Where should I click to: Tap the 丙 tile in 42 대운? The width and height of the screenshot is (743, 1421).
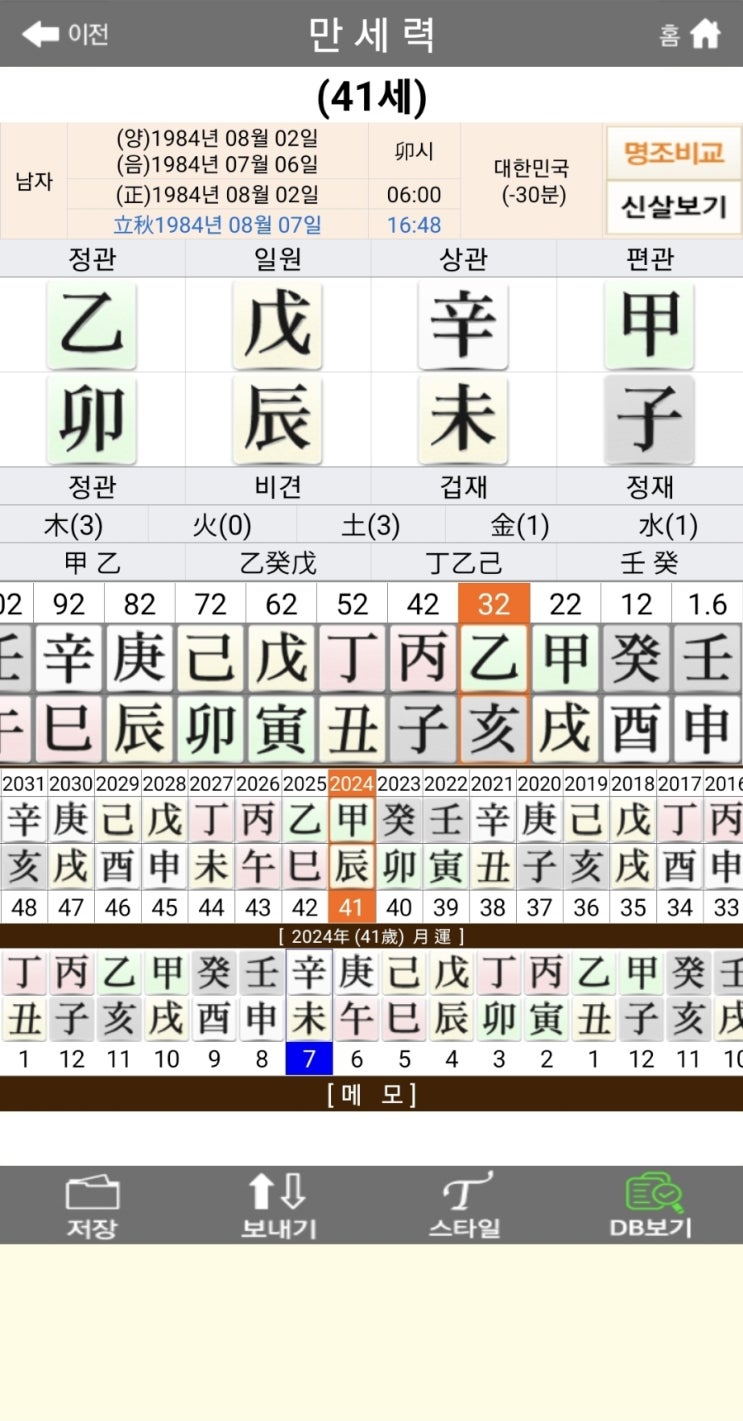click(x=423, y=658)
